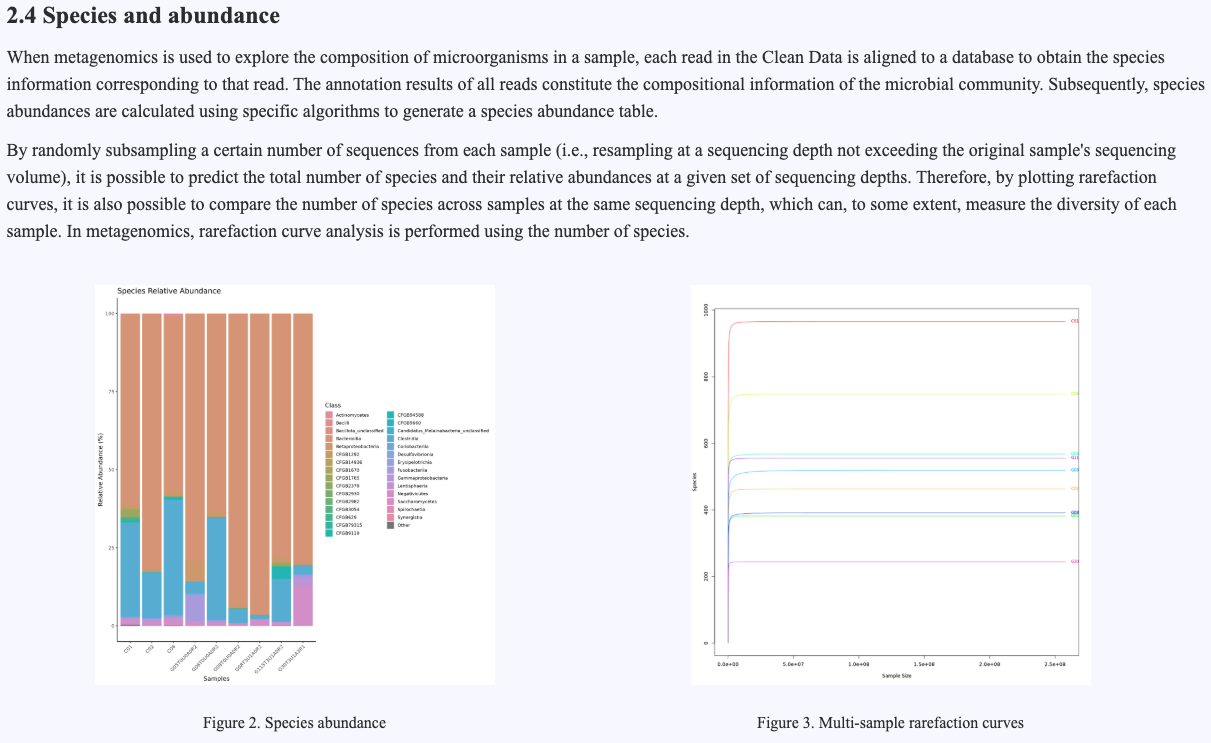Open the rarefaction curves chart image
This screenshot has width=1211, height=743.
click(890, 485)
